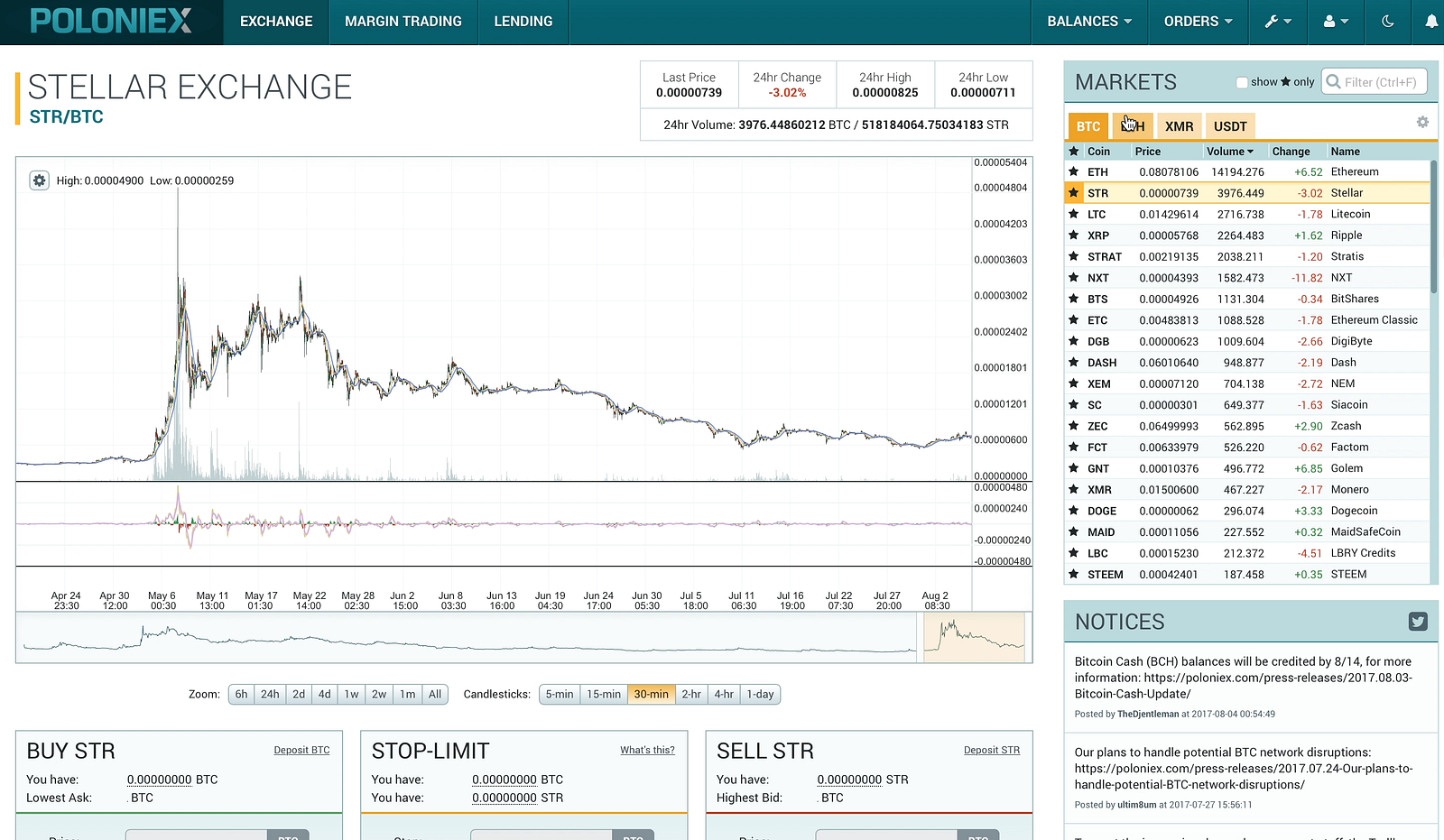
Task: Sort markets by the Coin column header
Action: coord(1098,152)
